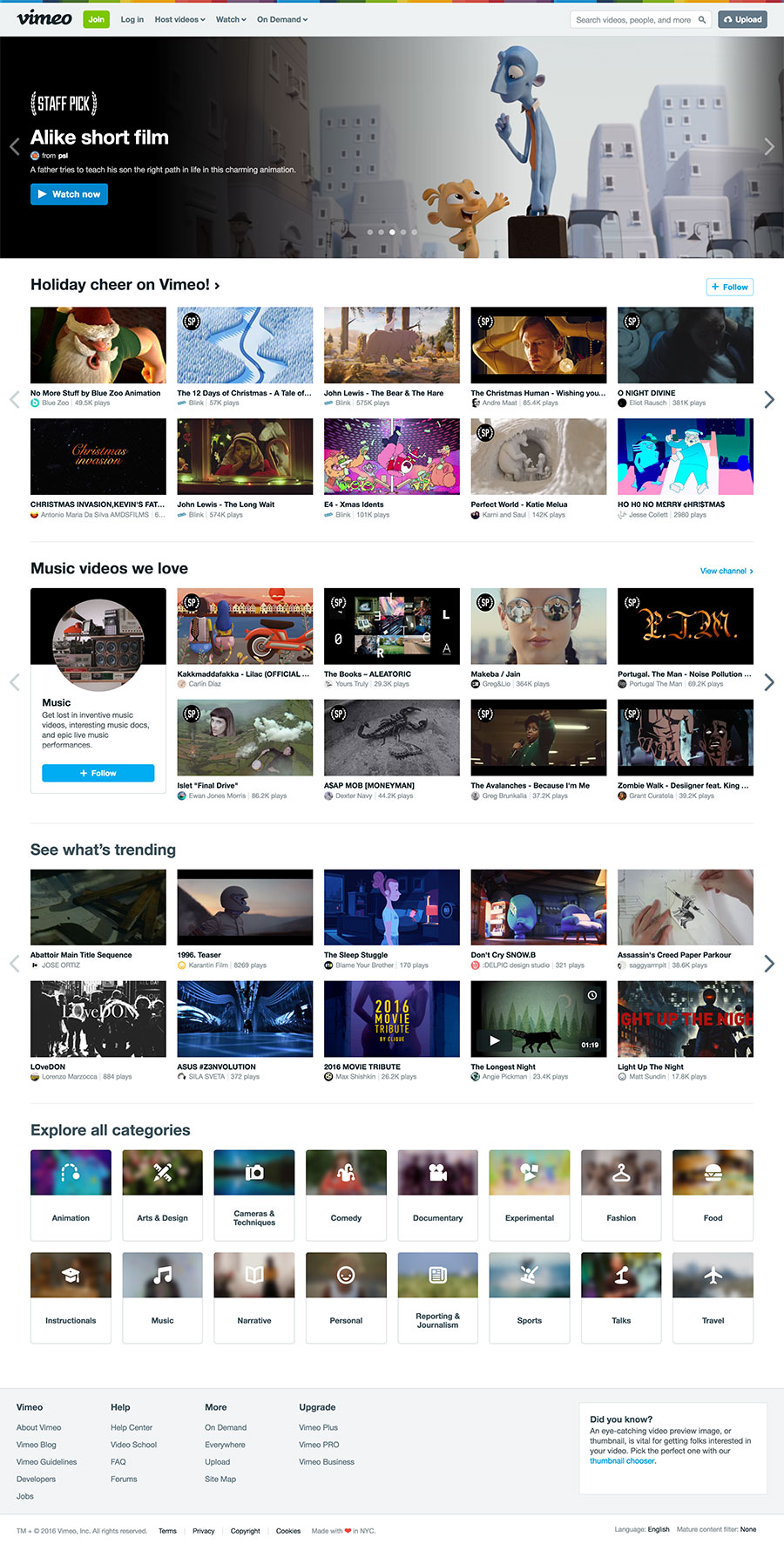Image resolution: width=784 pixels, height=1544 pixels.
Task: Follow the Music category
Action: (98, 773)
